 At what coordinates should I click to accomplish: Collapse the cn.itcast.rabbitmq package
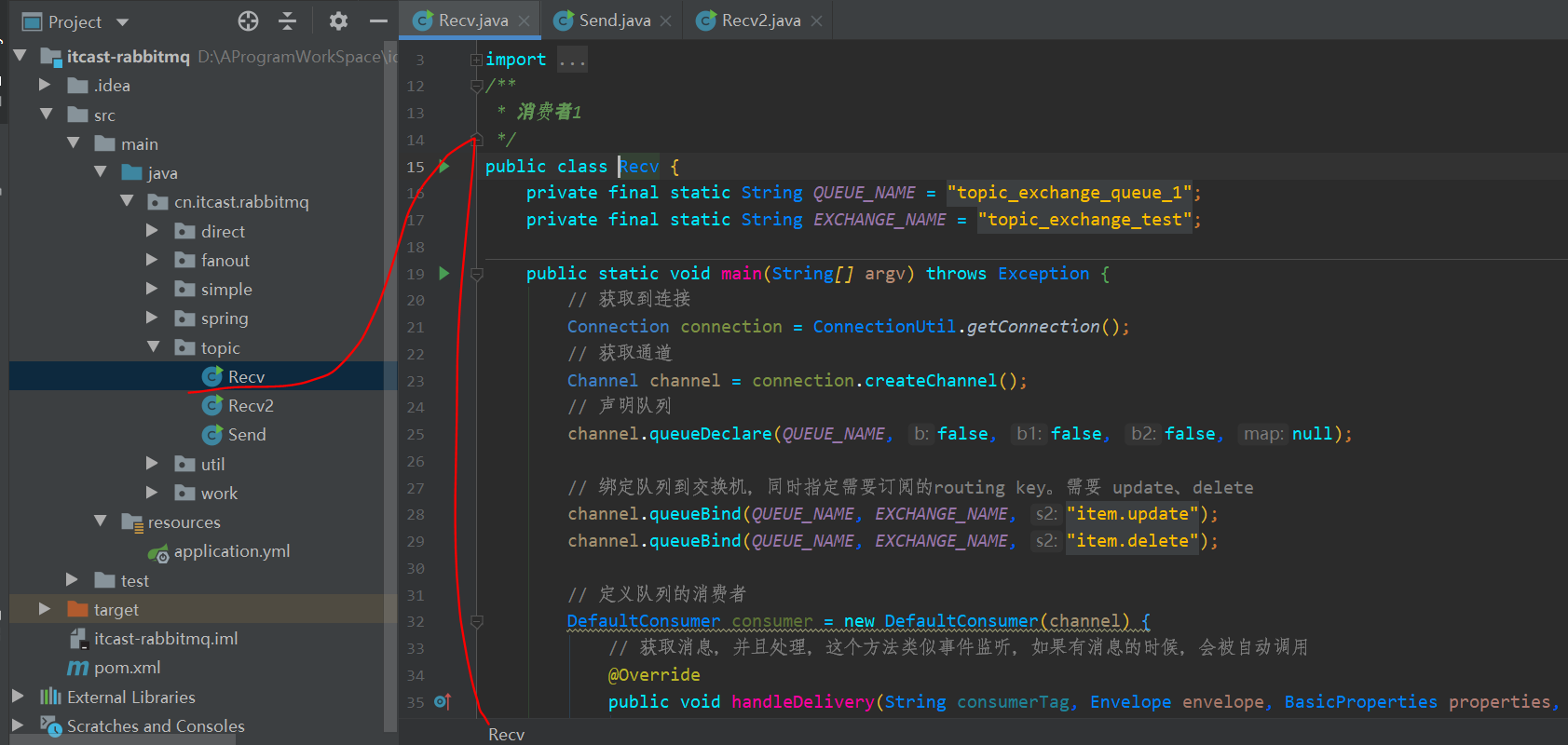click(127, 200)
